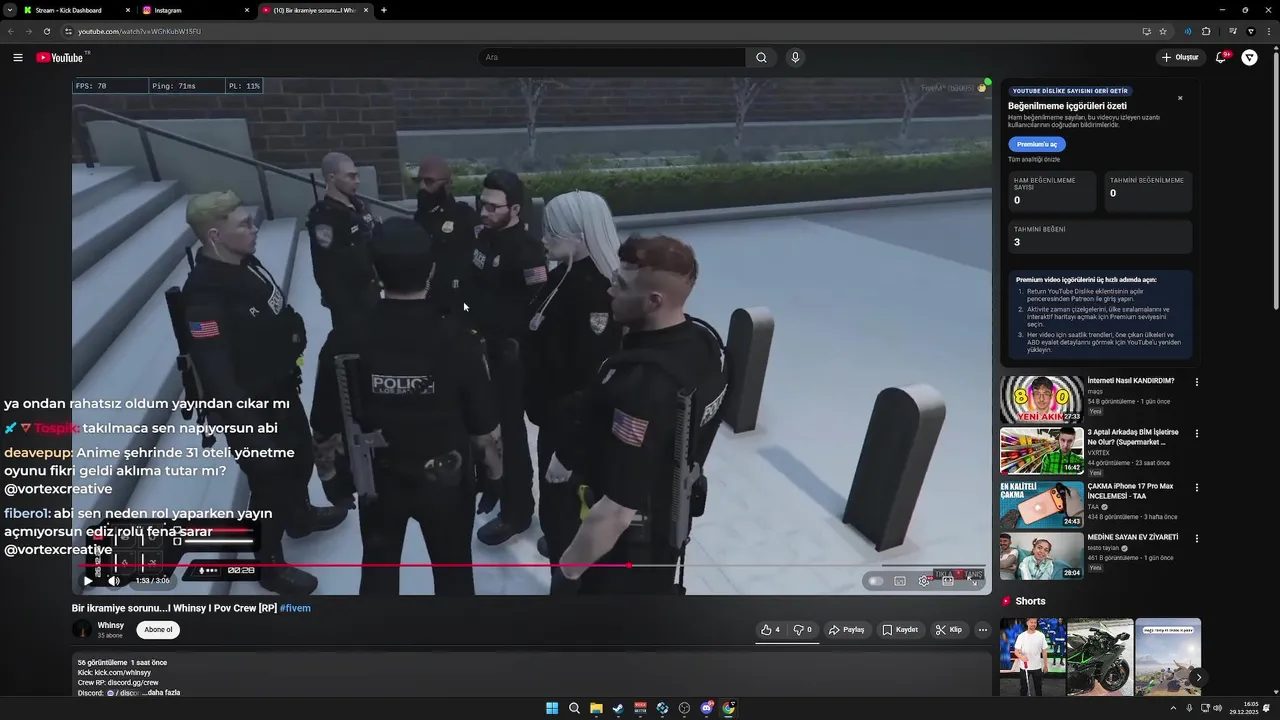Switch to Stream - Kick Dashboard tab
Viewport: 1280px width, 720px height.
pyautogui.click(x=77, y=10)
